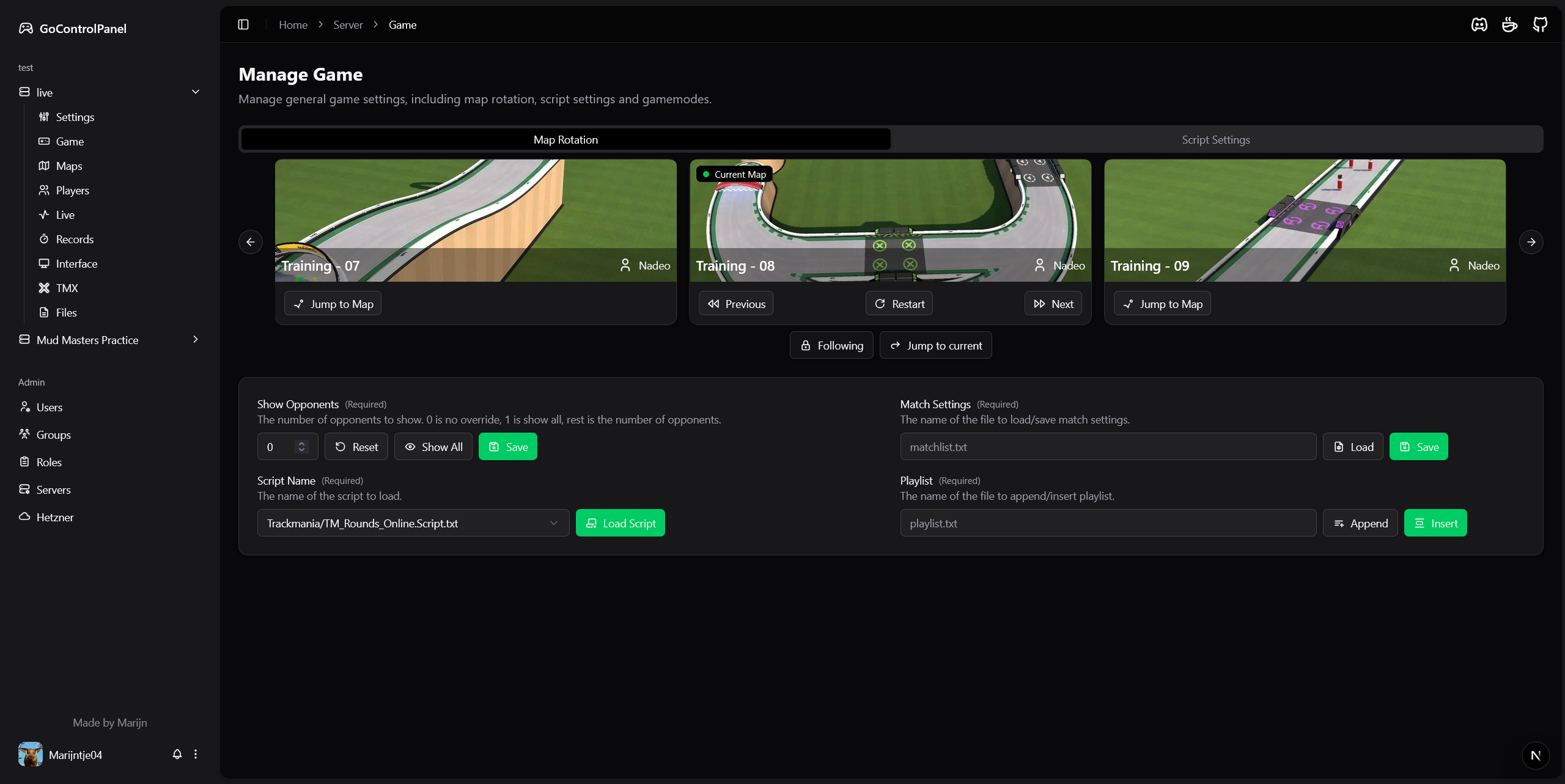Open the Discord icon link
The width and height of the screenshot is (1565, 784).
1479,24
